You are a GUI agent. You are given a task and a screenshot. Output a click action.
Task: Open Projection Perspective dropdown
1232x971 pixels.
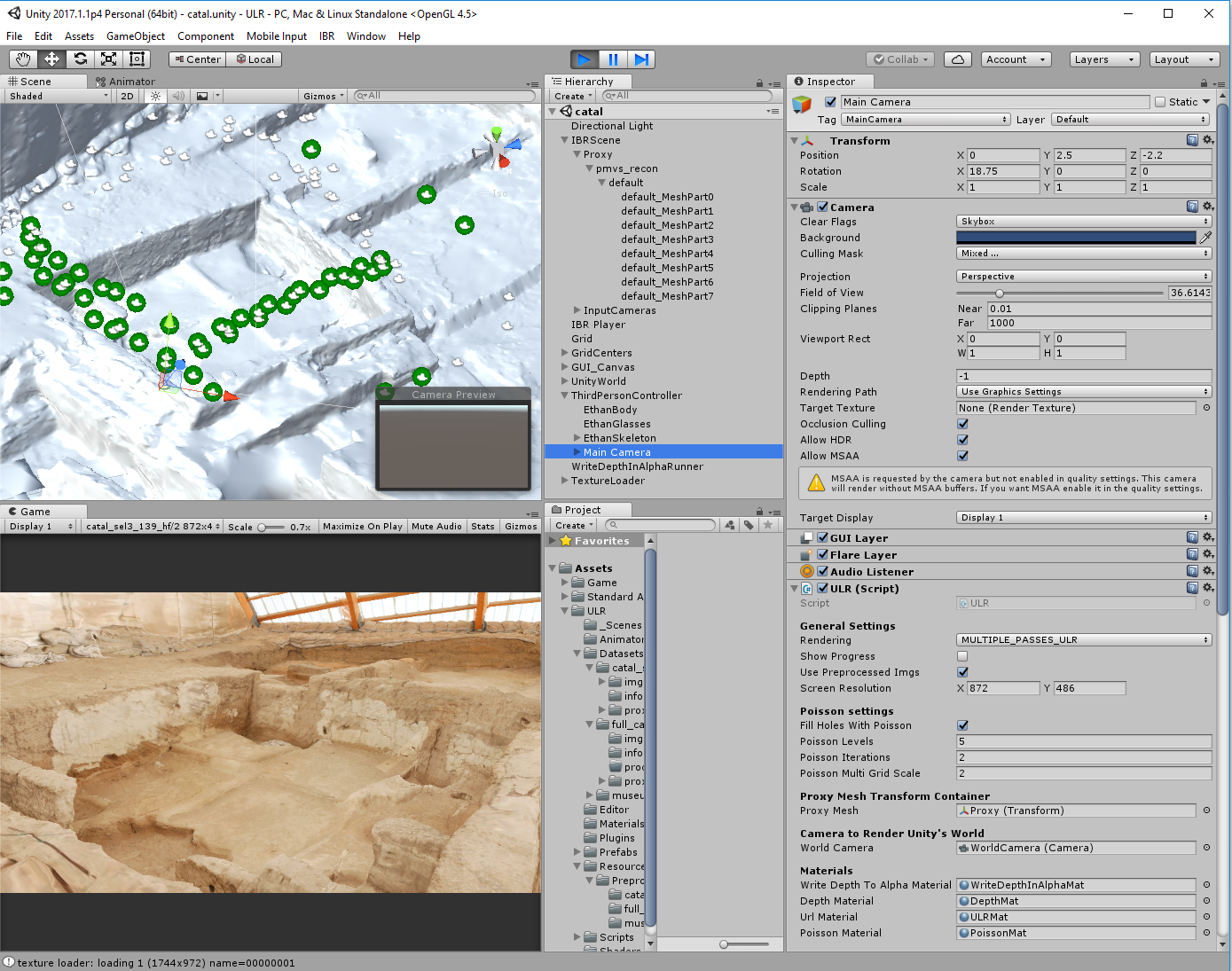click(1084, 277)
